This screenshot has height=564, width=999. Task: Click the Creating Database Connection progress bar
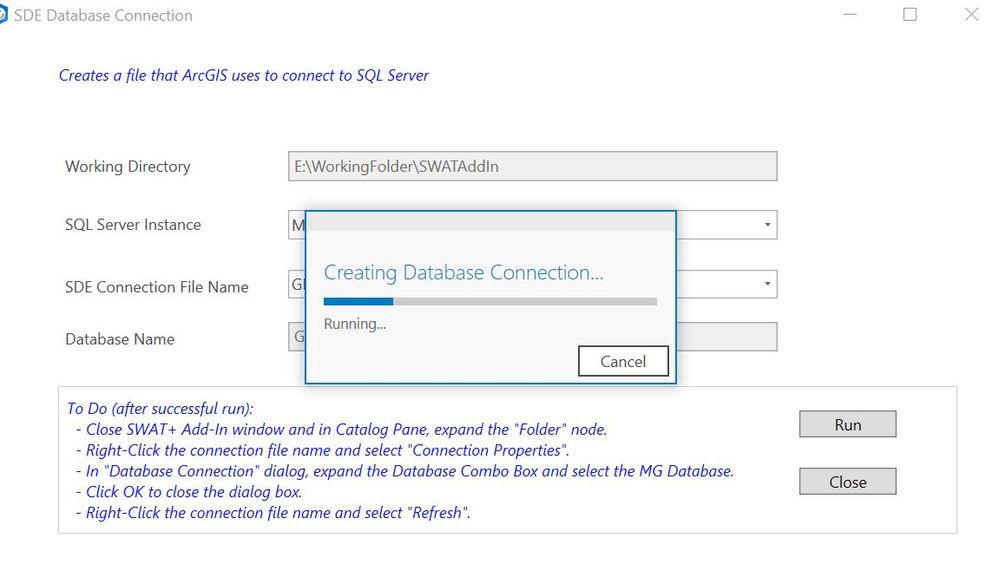coord(490,301)
